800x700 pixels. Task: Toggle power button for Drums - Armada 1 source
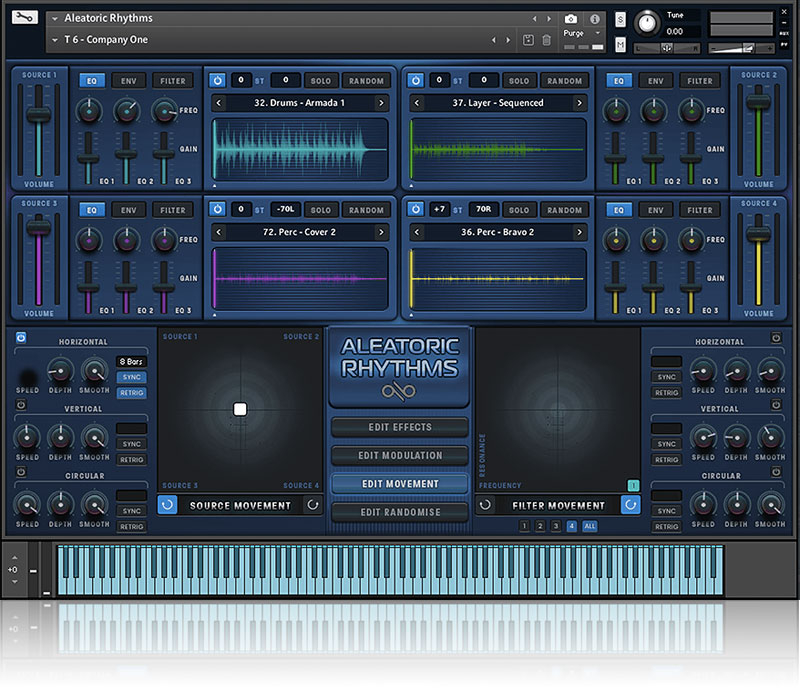click(218, 80)
